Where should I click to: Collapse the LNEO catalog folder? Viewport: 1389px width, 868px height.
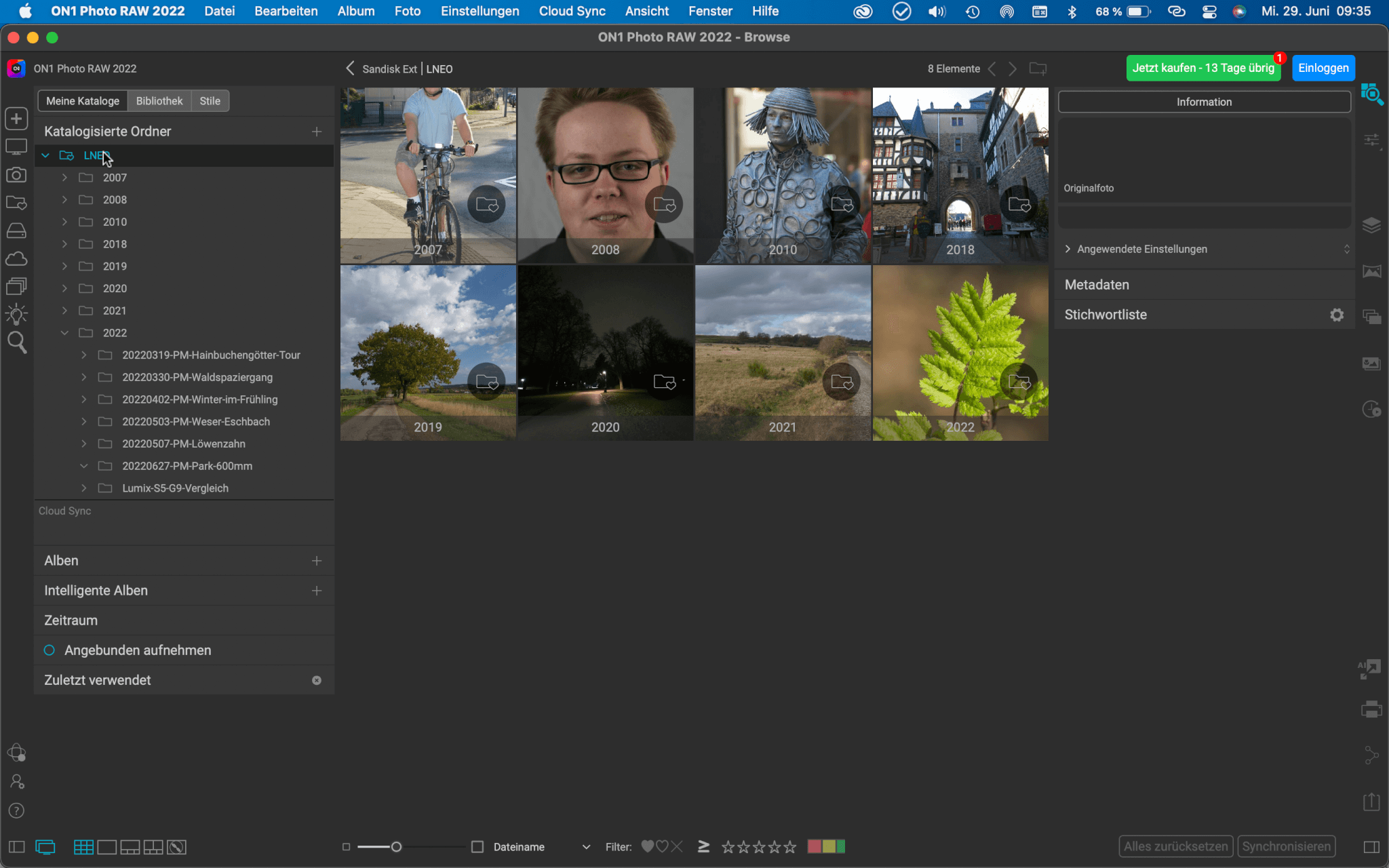coord(45,155)
